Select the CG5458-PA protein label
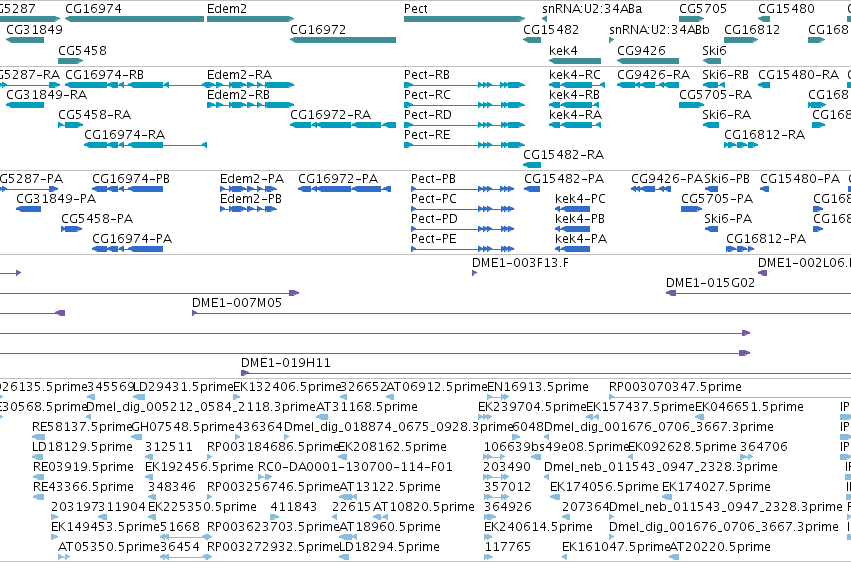Screen dimensions: 851x562 coord(97,219)
